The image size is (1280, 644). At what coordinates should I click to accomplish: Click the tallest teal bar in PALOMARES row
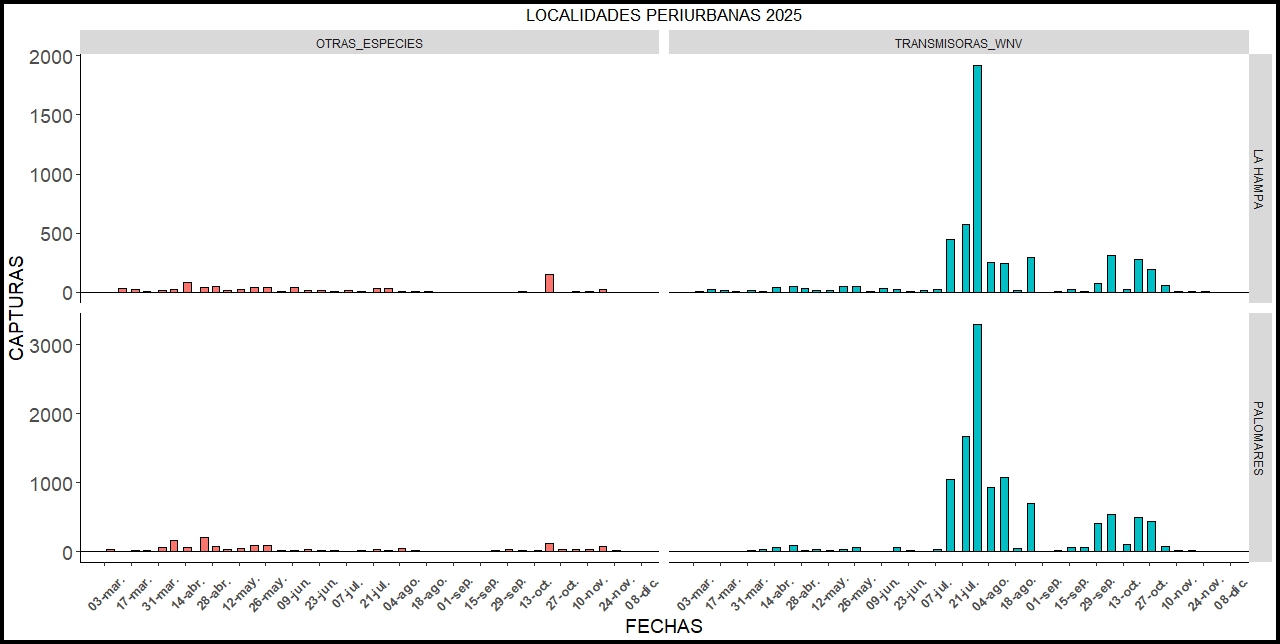[x=977, y=438]
